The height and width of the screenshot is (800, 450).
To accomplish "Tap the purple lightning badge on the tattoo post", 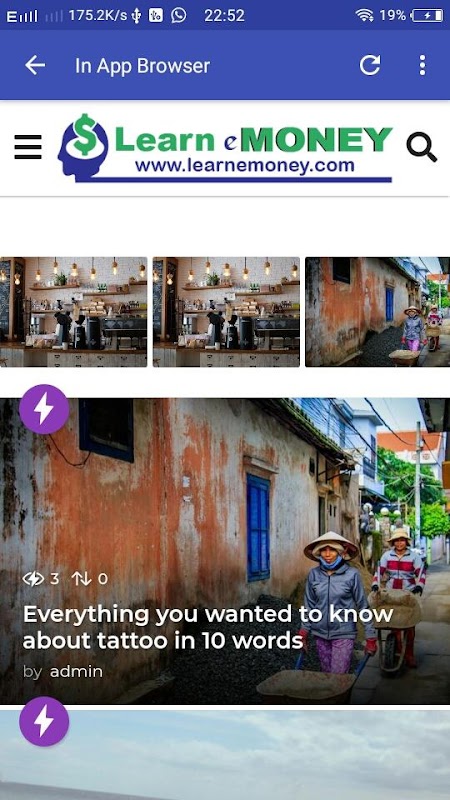I will pyautogui.click(x=44, y=409).
